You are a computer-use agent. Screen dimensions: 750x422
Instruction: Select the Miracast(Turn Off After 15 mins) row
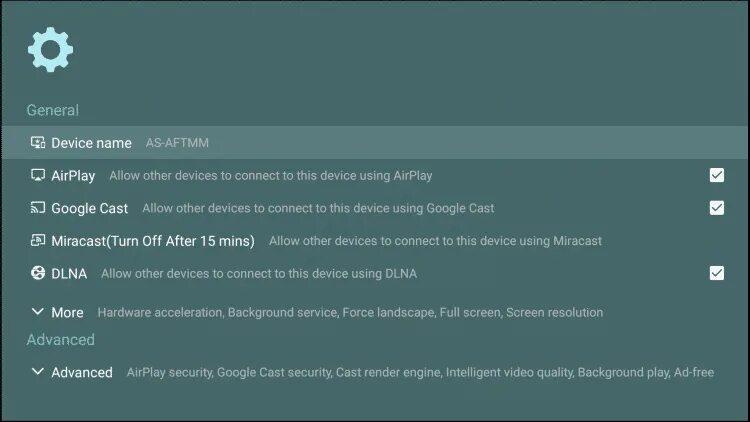point(153,241)
